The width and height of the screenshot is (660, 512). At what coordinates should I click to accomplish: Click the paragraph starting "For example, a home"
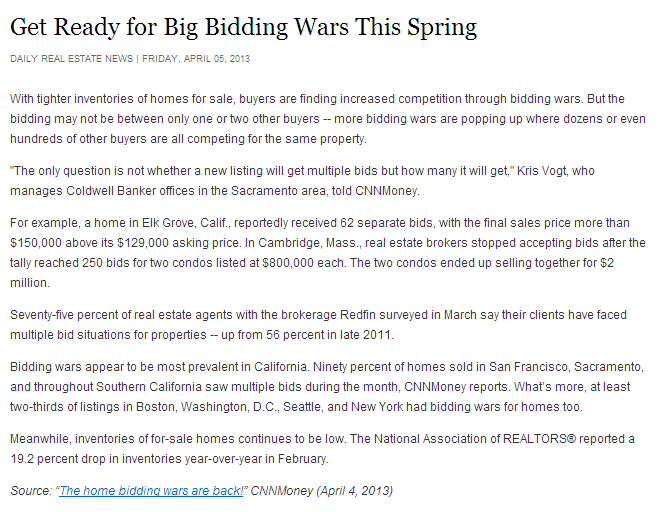(x=328, y=253)
